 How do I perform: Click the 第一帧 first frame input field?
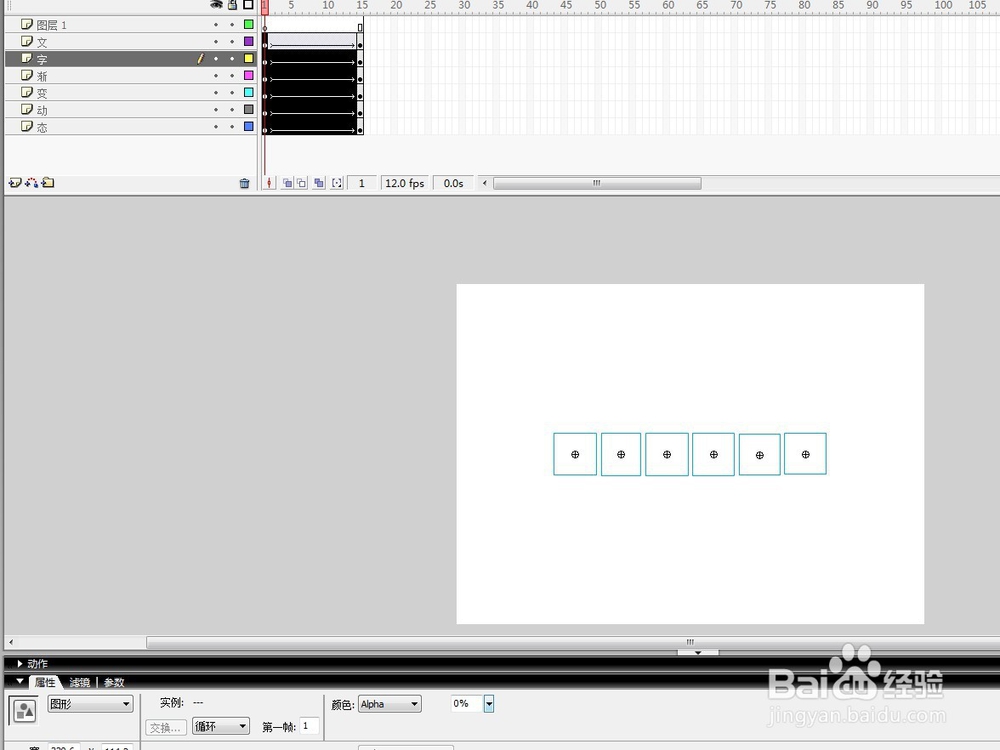pos(309,726)
